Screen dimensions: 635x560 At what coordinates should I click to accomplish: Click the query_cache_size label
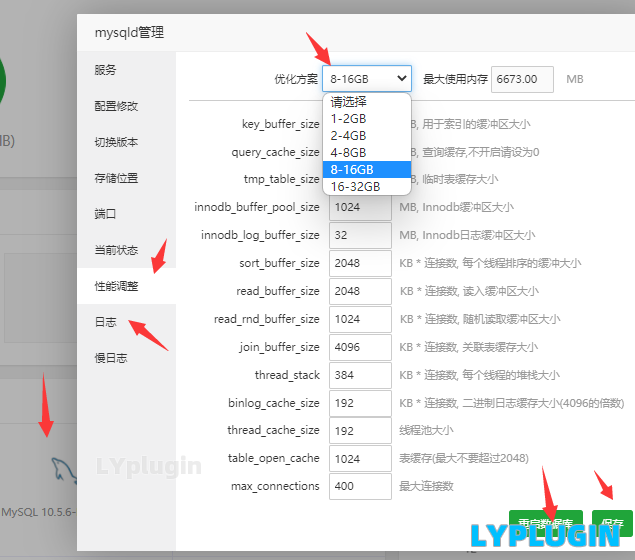pos(275,152)
